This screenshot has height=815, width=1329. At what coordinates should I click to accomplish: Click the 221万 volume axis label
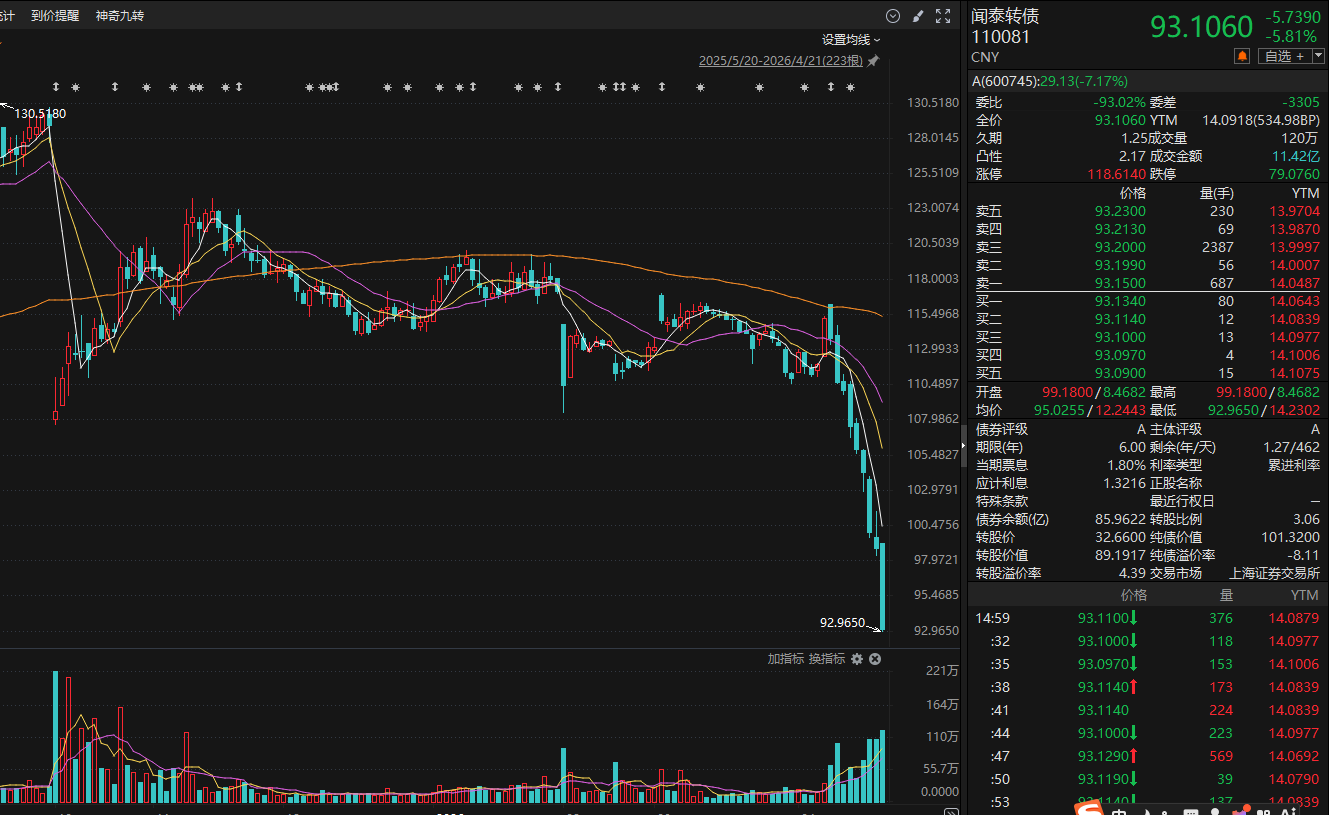[943, 670]
